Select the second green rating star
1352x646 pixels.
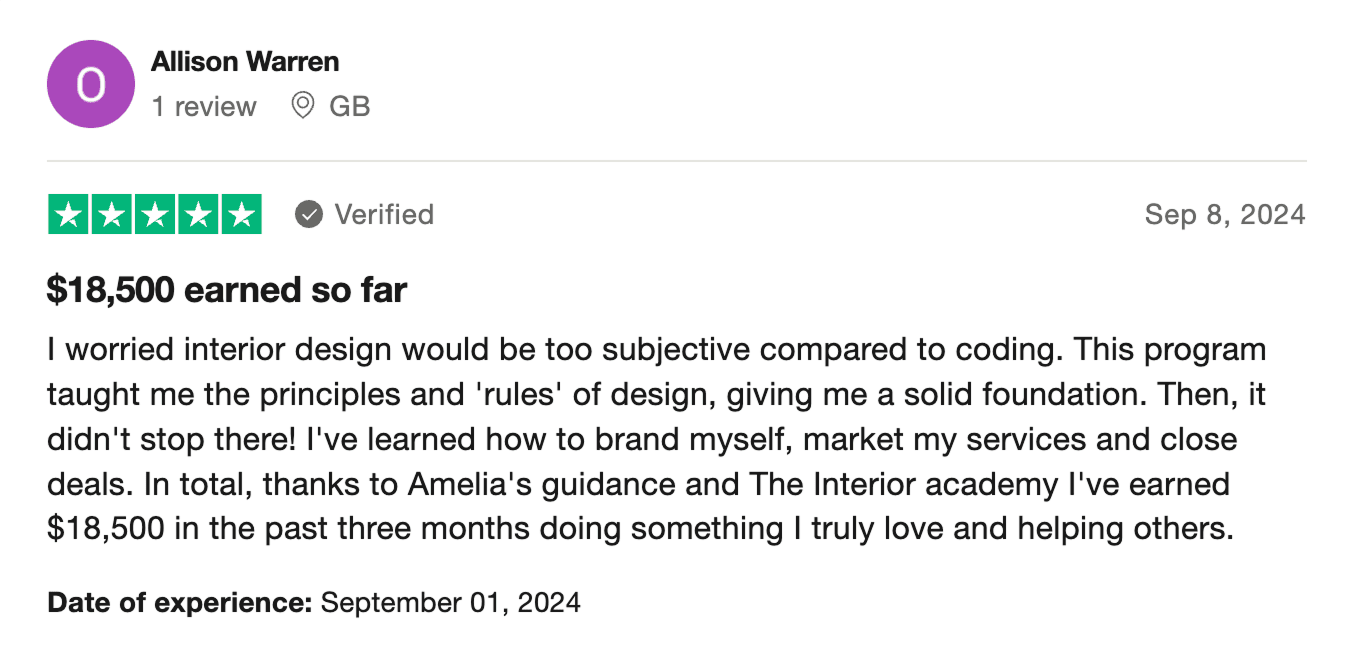point(111,215)
